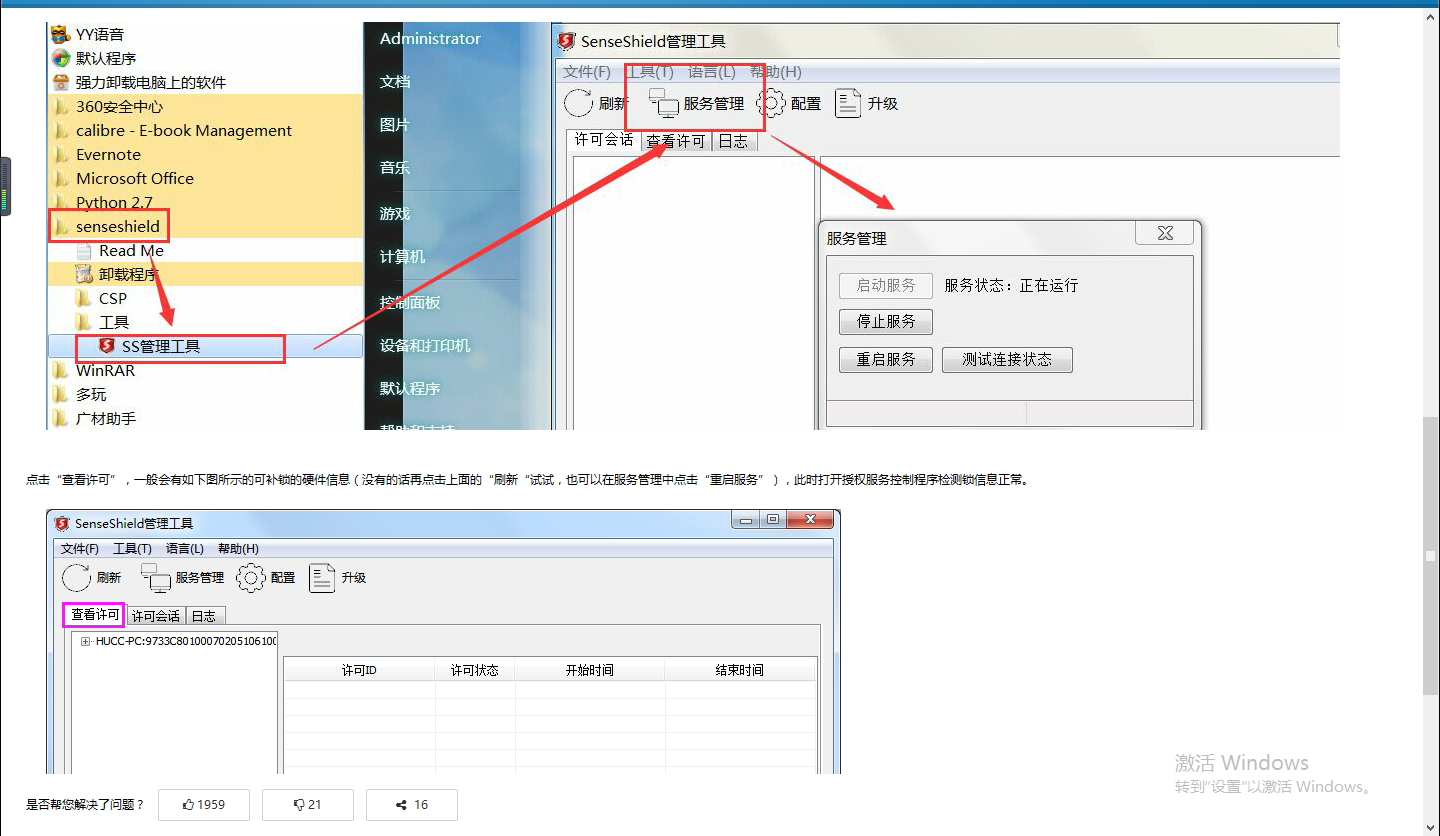Click the thumbs-up button showing 1959
1440x836 pixels.
click(204, 804)
